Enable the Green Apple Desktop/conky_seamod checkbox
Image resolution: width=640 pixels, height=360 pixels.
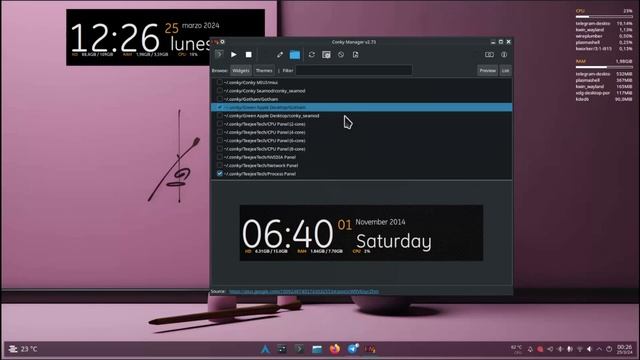point(220,116)
